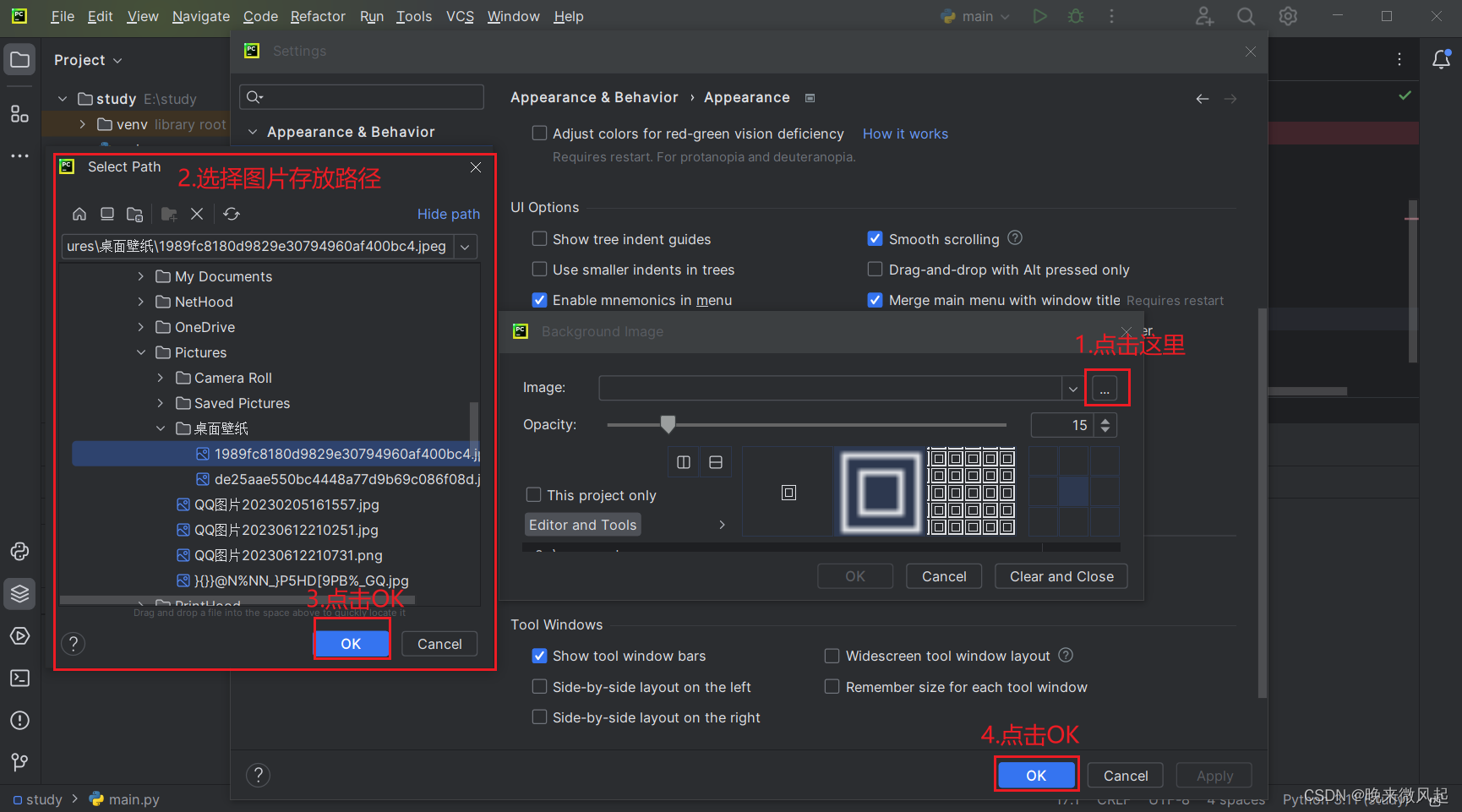Open the How it works link
Viewport: 1462px width, 812px height.
[x=905, y=134]
